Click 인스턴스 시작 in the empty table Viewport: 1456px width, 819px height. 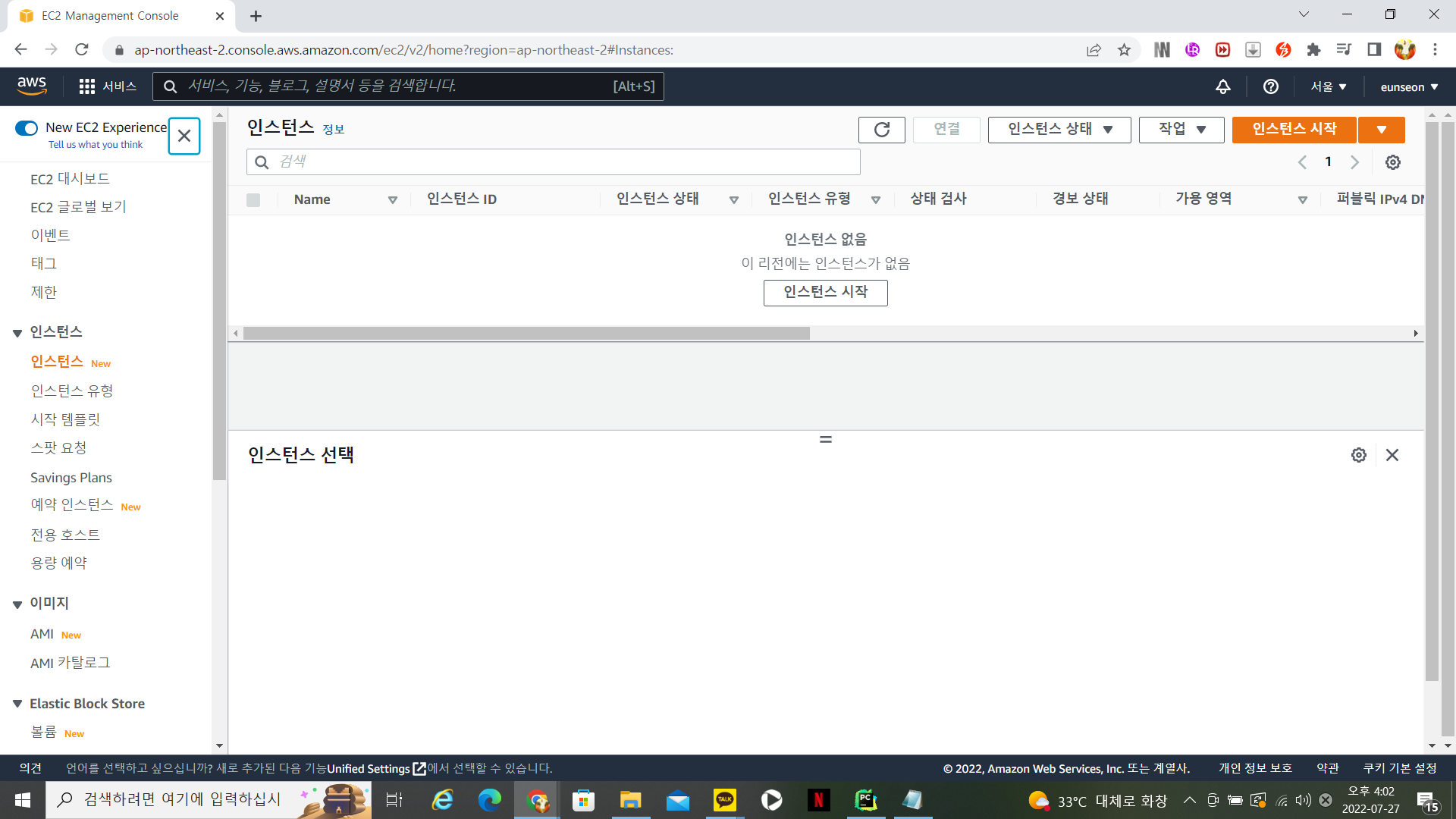[x=826, y=293]
